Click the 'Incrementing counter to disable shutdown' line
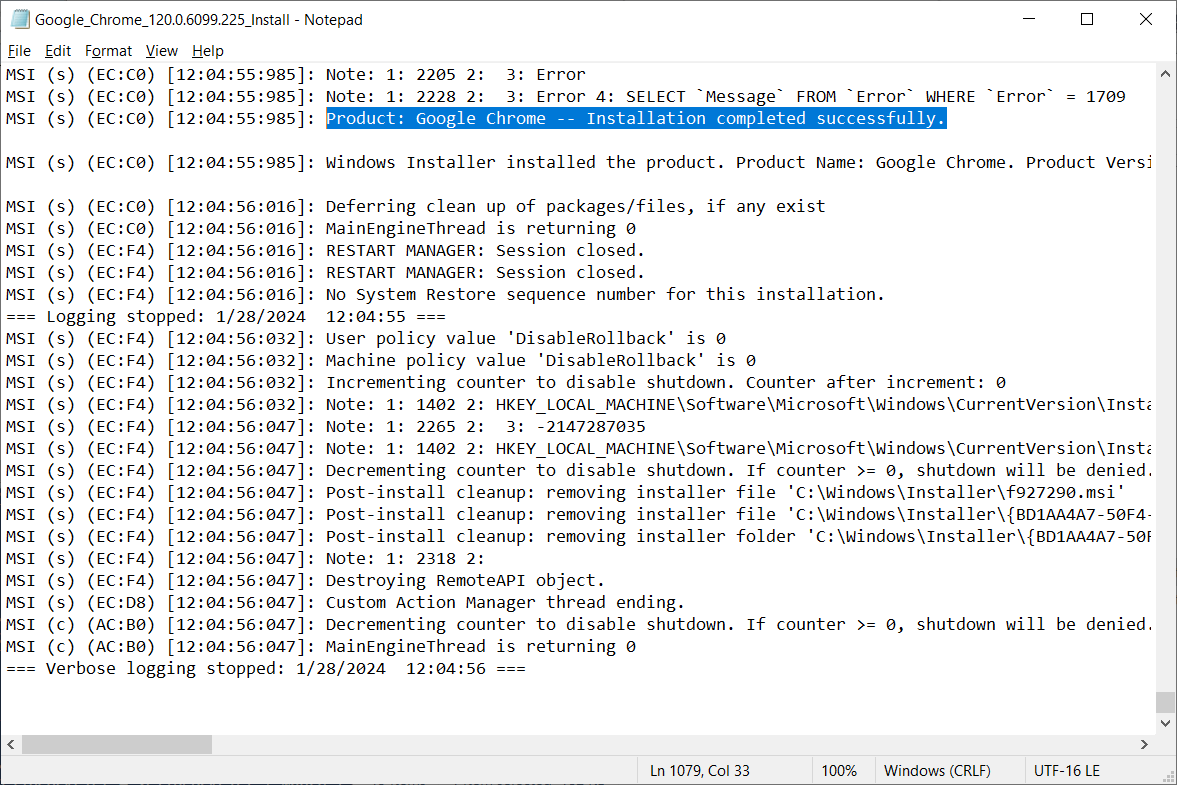 click(505, 383)
